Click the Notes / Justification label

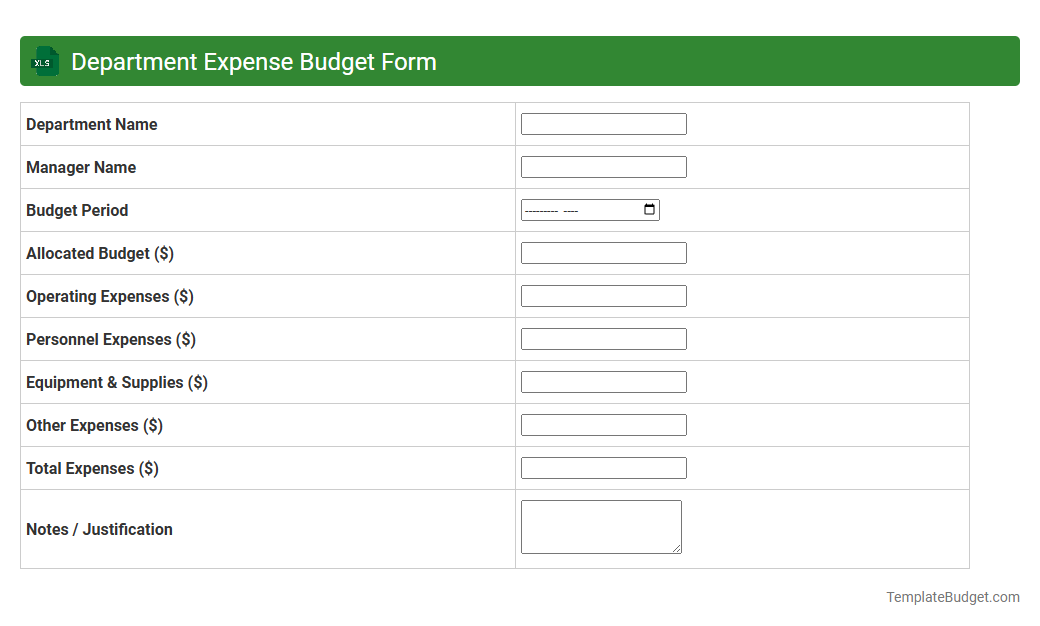click(99, 529)
